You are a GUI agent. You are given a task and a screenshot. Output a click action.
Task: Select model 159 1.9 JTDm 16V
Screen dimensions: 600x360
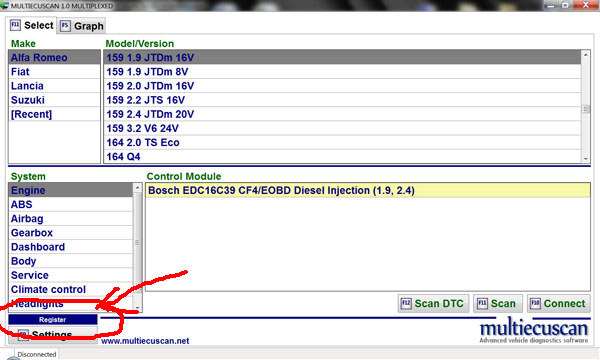coord(342,57)
